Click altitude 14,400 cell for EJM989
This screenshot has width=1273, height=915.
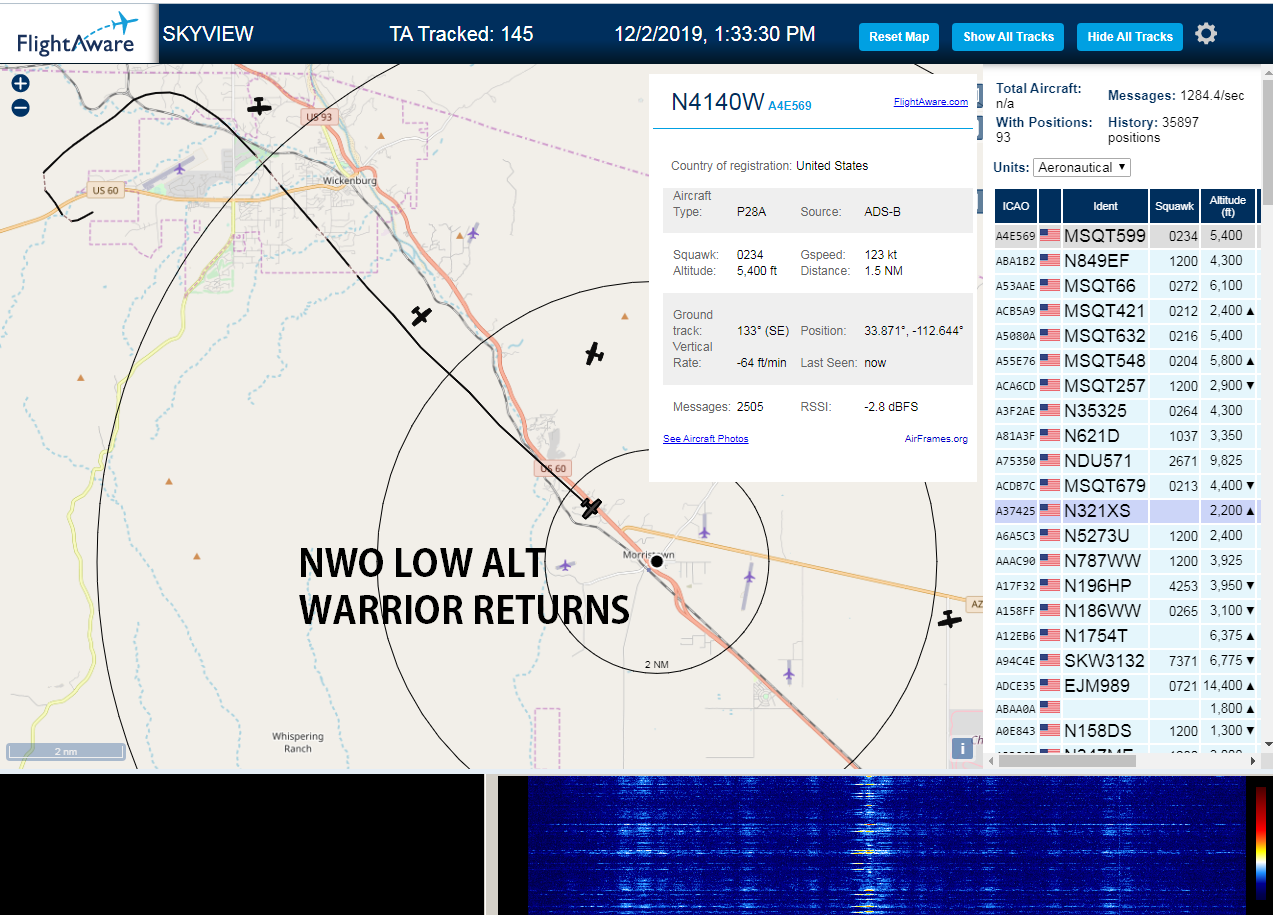tap(1227, 686)
